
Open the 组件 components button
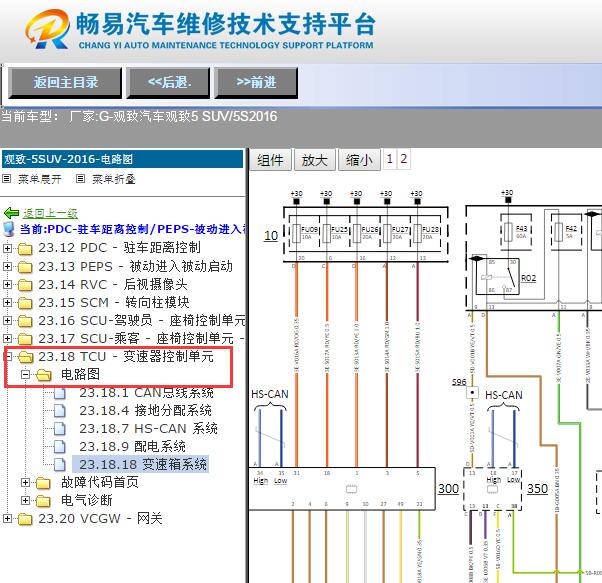270,160
